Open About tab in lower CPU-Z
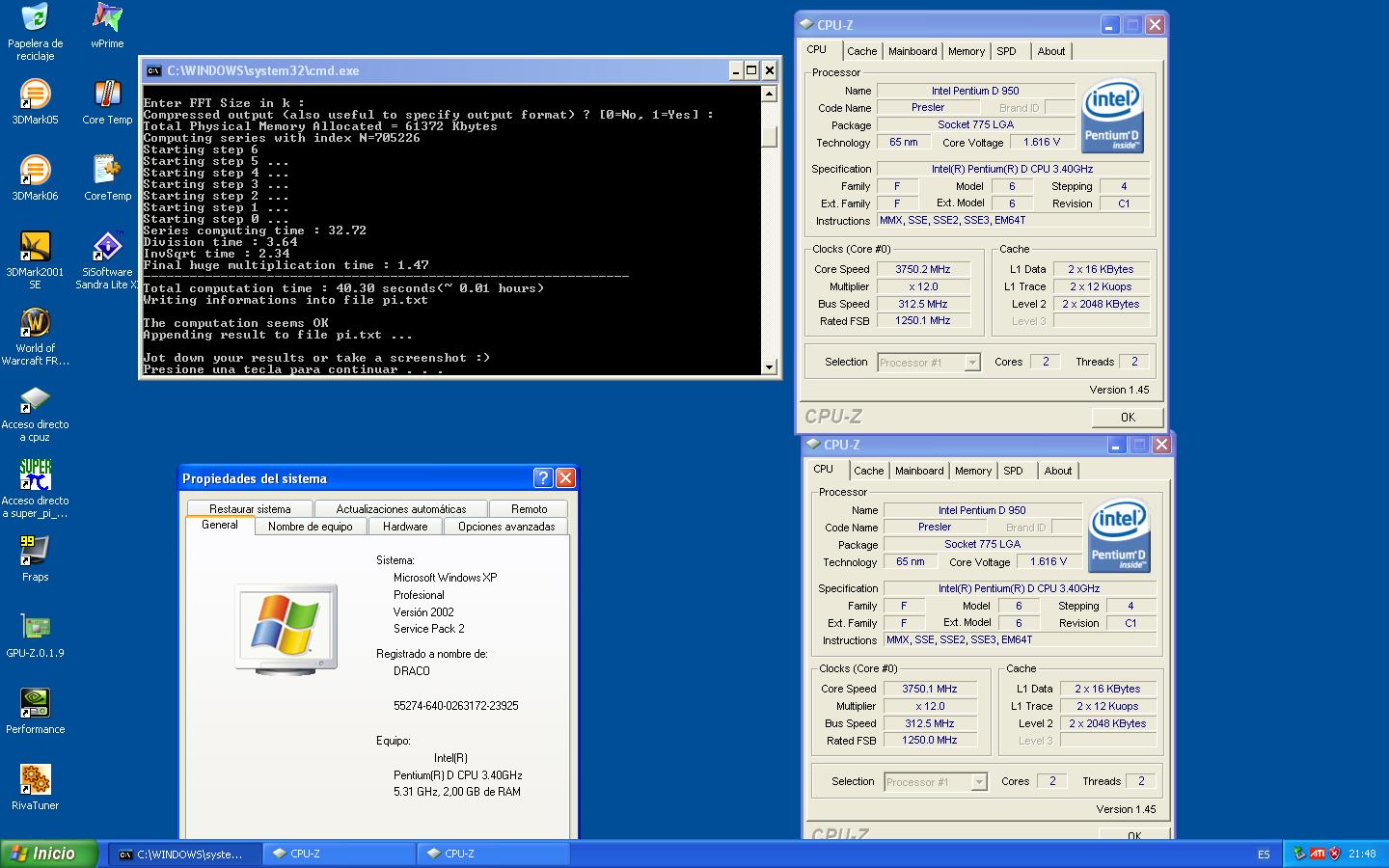Screen dimensions: 1389x868 1058,472
